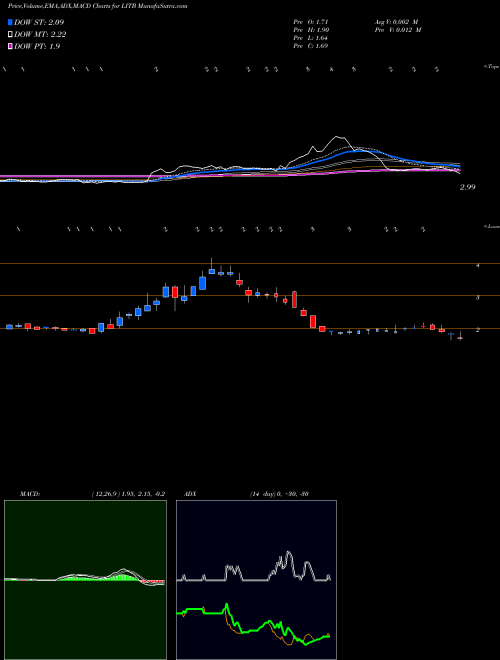Click the 'Pre H: 1.99' value

[x=311, y=30]
